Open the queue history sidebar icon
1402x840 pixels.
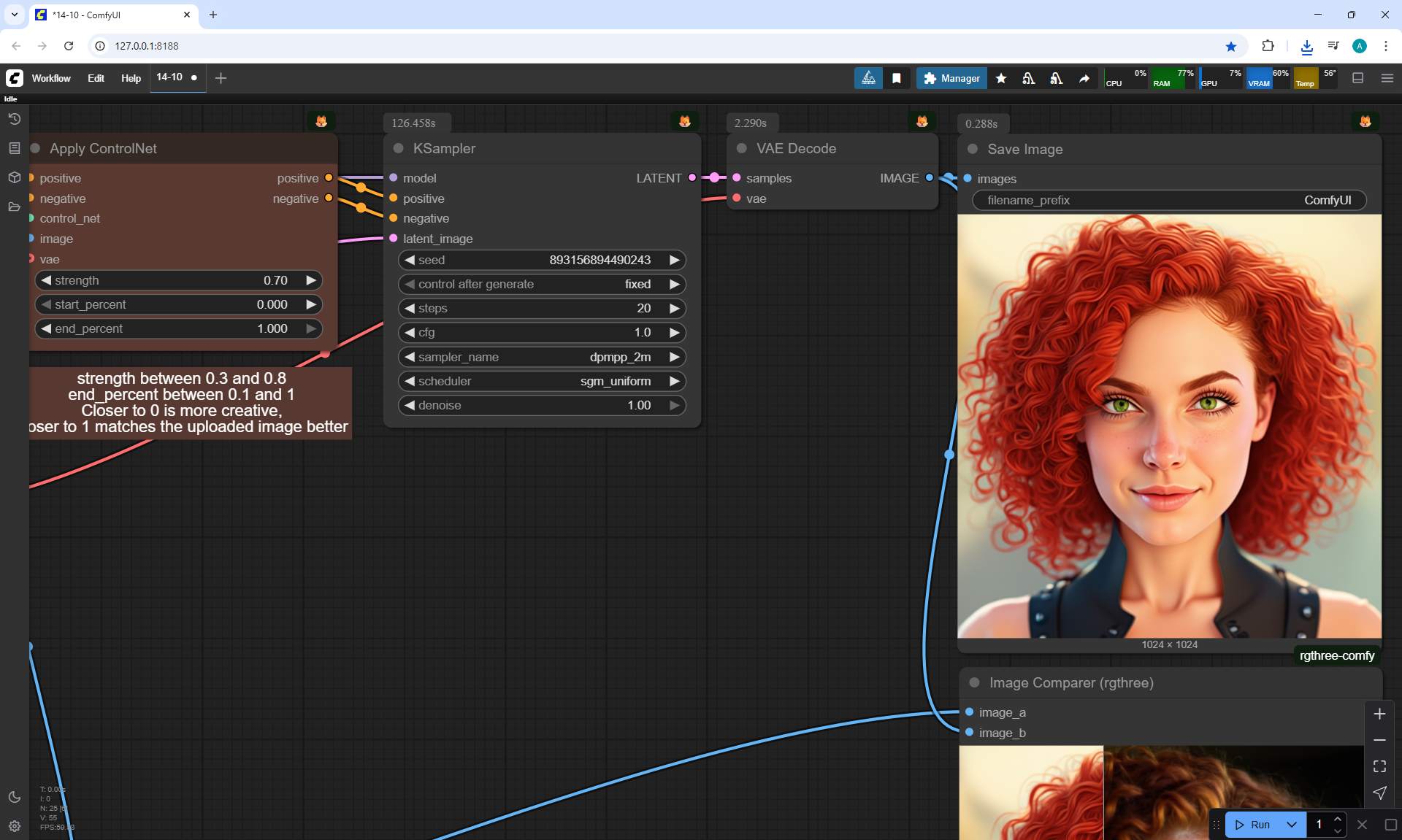14,119
